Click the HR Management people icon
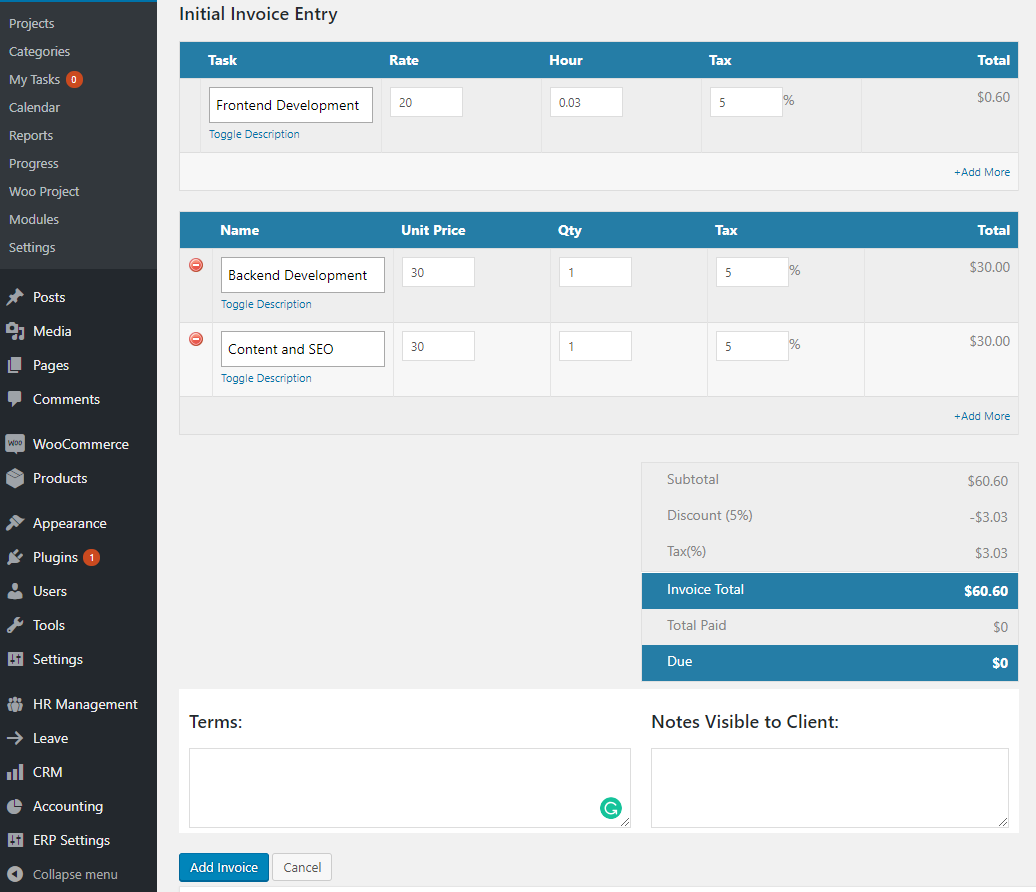The width and height of the screenshot is (1036, 892). (15, 704)
